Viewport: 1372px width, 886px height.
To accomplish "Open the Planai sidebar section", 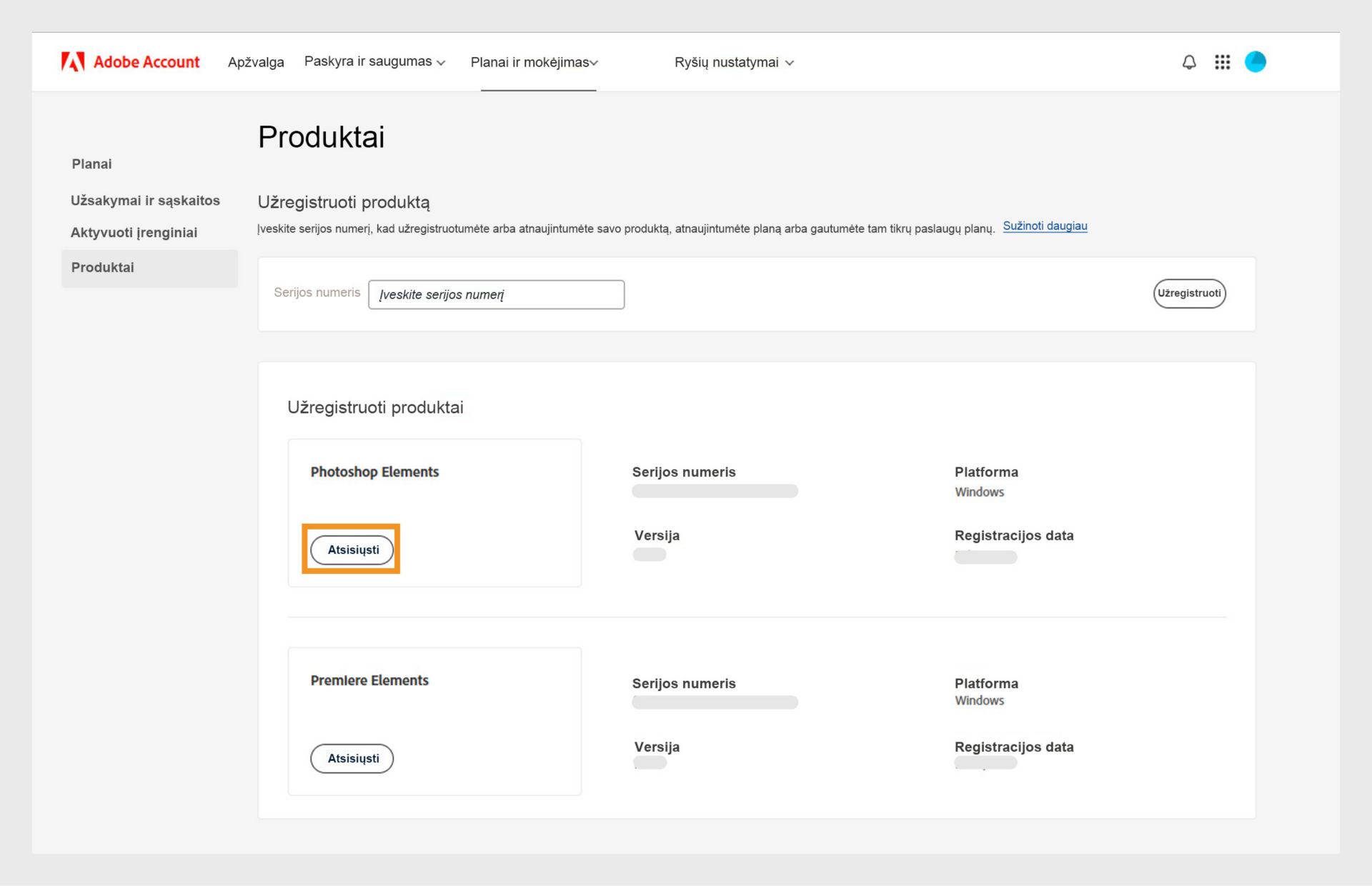I will coord(91,164).
